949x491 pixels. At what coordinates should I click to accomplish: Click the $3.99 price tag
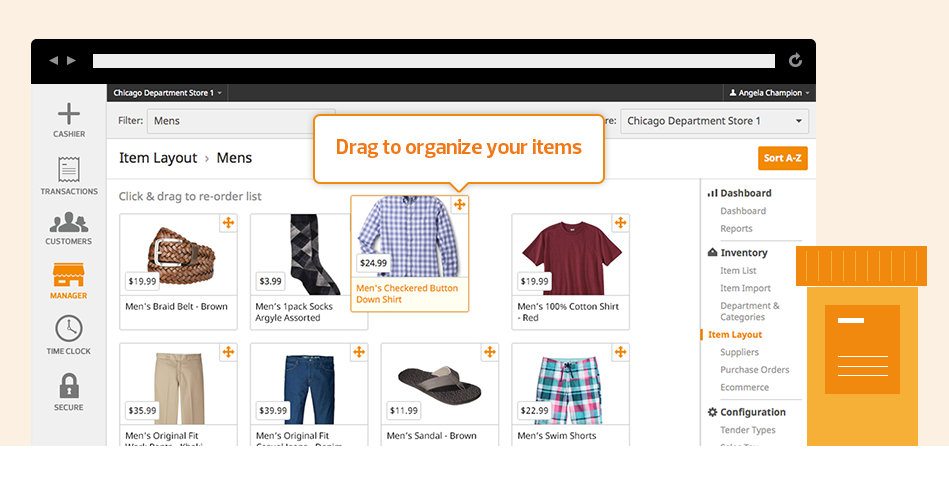click(271, 281)
